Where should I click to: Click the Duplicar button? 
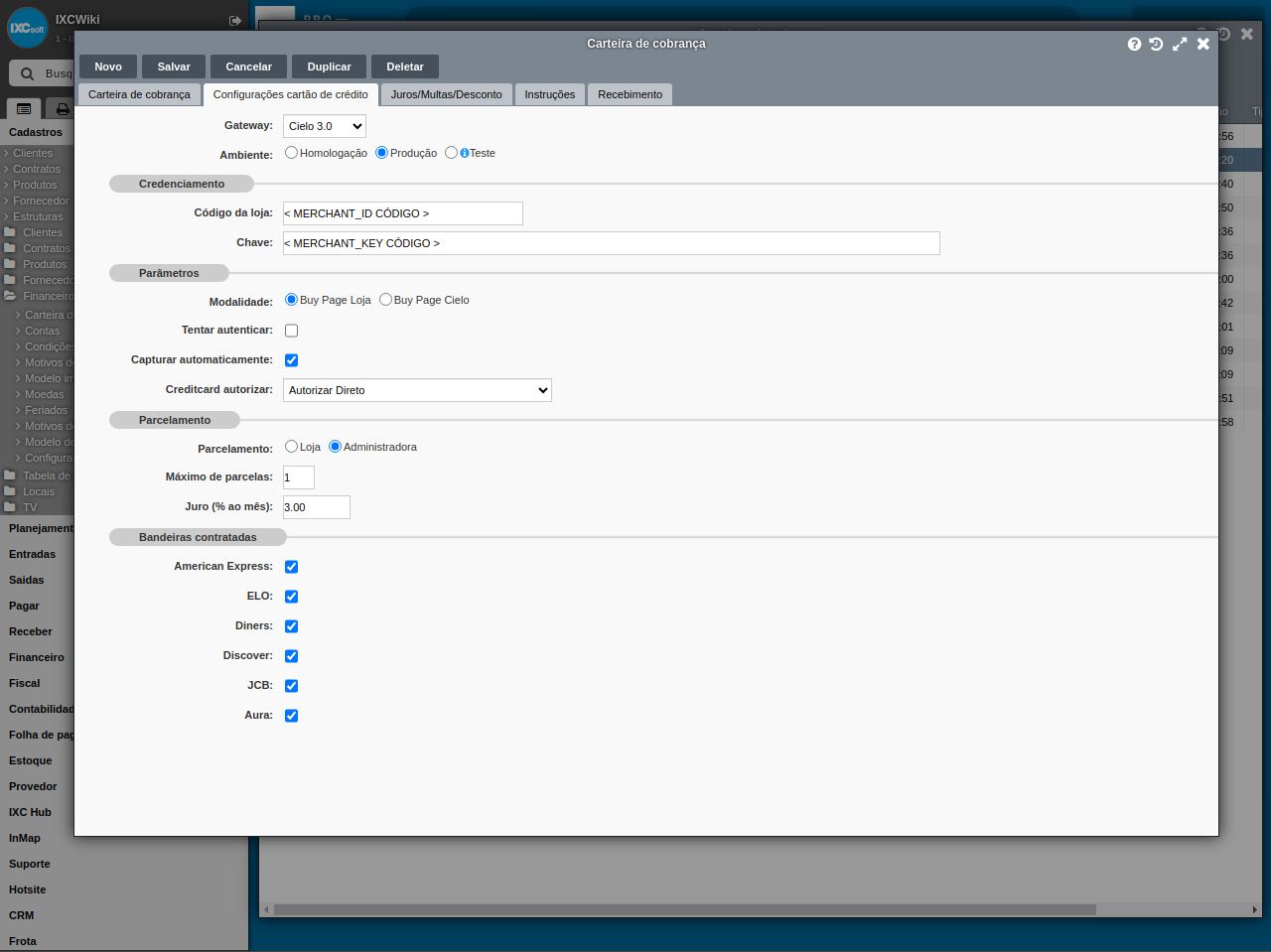(329, 67)
